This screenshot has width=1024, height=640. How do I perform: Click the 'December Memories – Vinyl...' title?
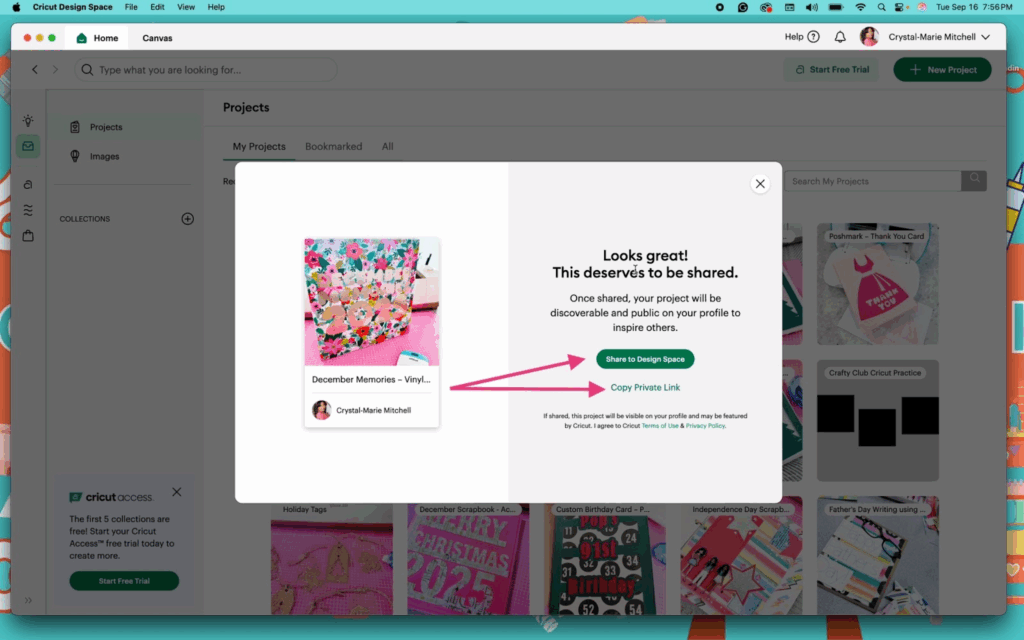(371, 379)
